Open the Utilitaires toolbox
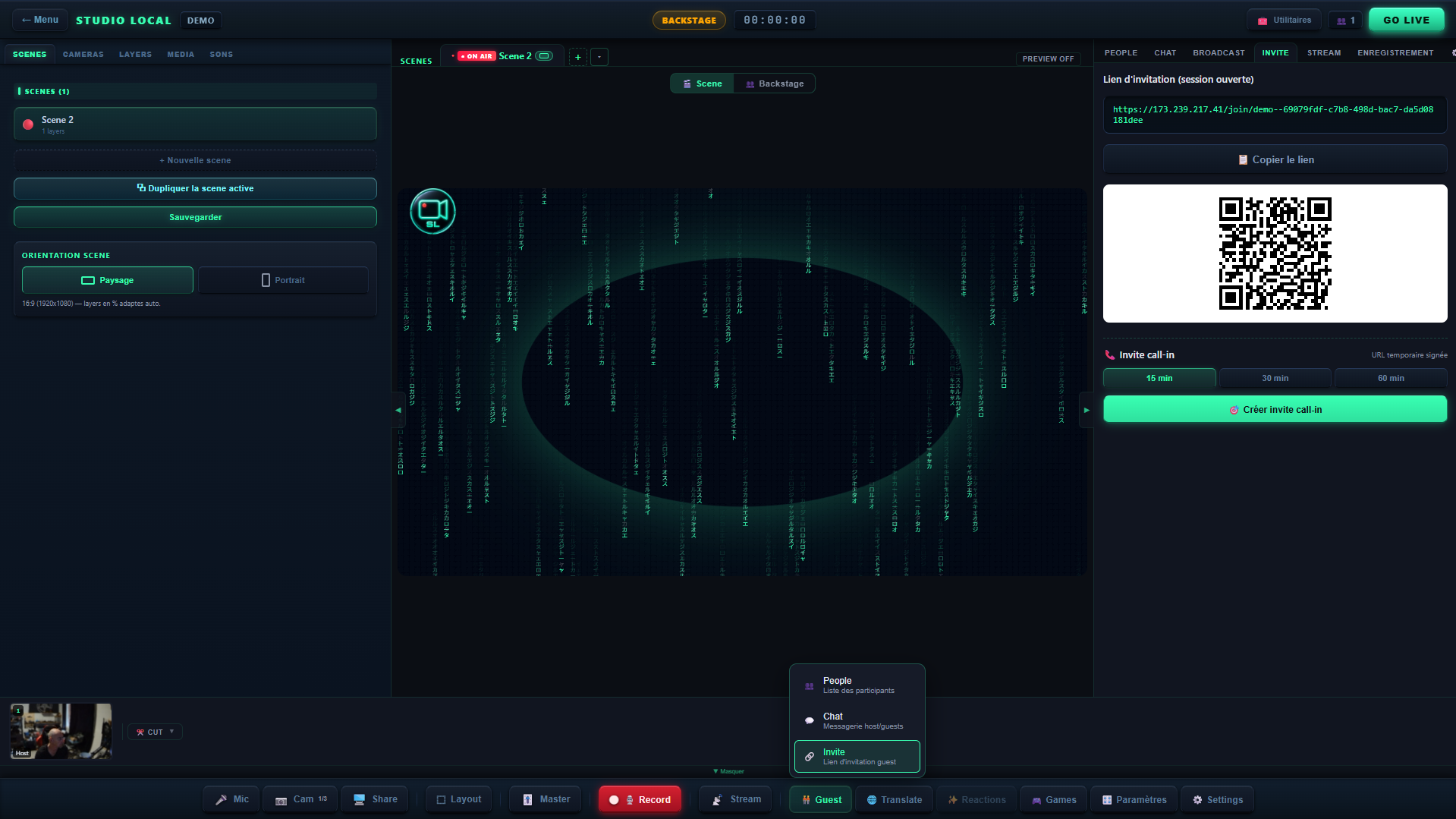This screenshot has width=1456, height=819. pos(1284,20)
